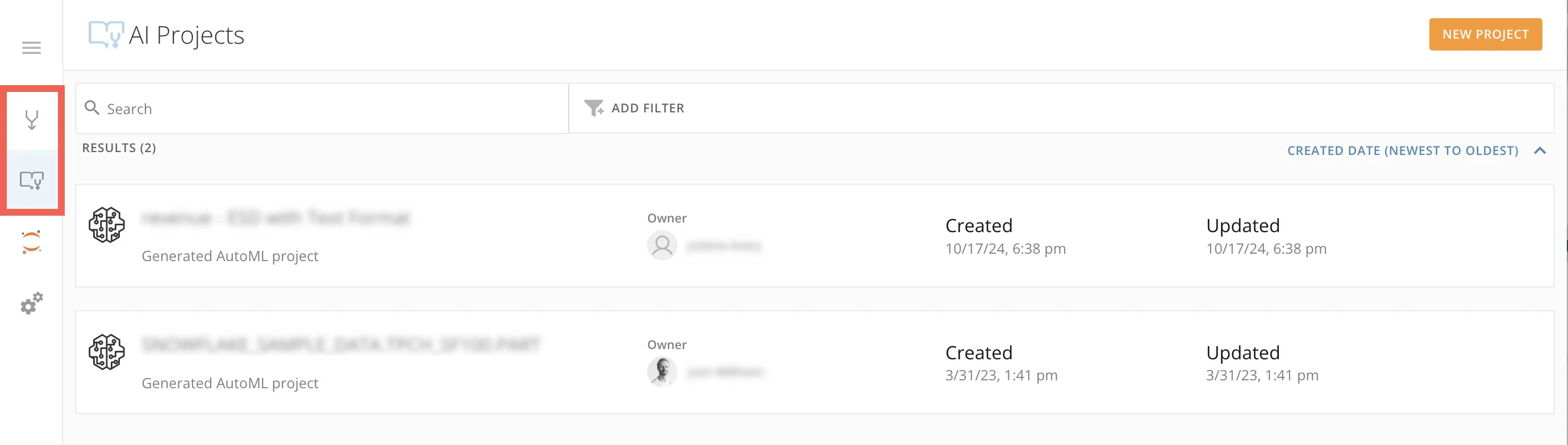Click the brain icon of the first project
The image size is (1568, 445).
coord(107,225)
